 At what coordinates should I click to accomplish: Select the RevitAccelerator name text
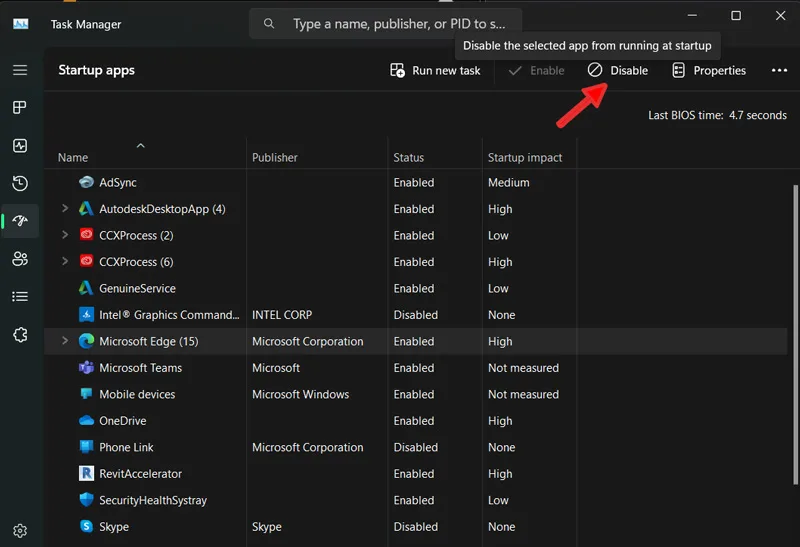pos(140,474)
